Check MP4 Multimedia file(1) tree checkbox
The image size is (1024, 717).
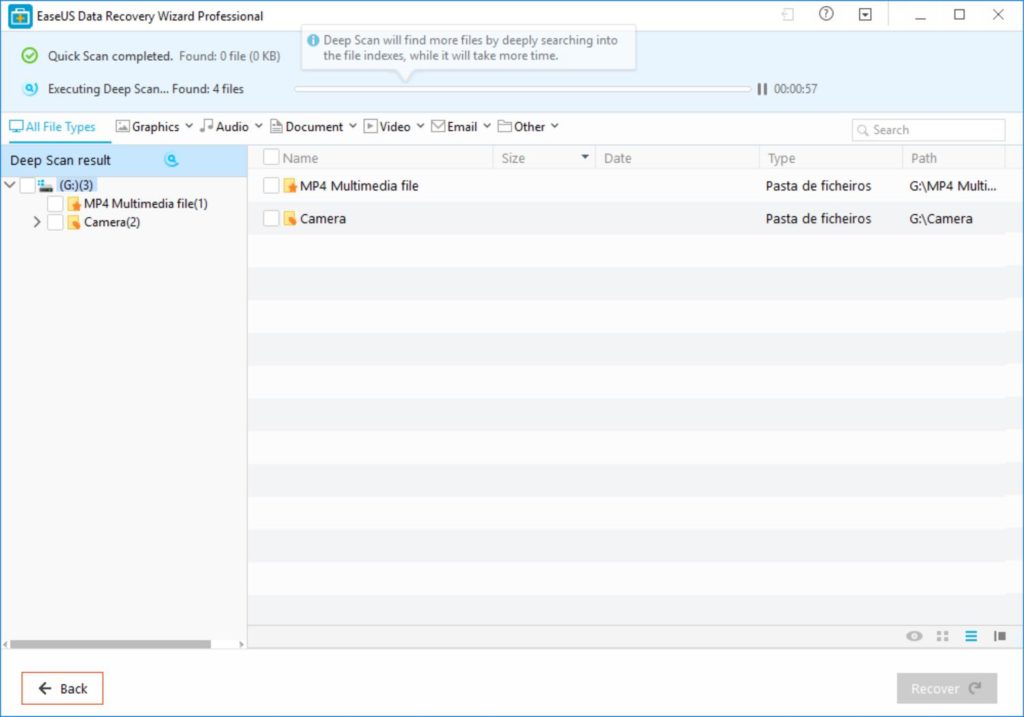pyautogui.click(x=56, y=204)
